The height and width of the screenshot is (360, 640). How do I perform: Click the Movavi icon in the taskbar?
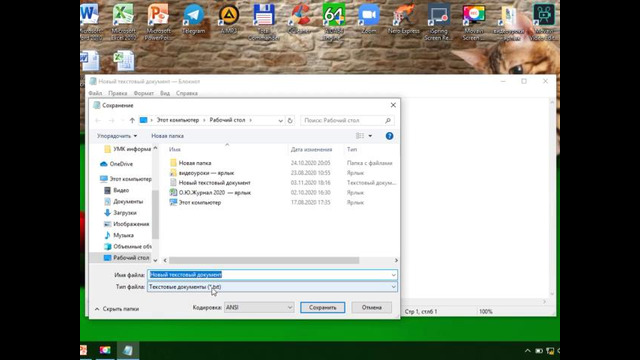[x=105, y=350]
